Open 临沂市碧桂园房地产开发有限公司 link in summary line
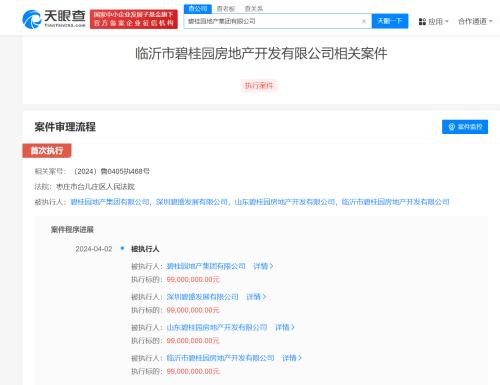Screen dimensions: 500x385 point(395,202)
